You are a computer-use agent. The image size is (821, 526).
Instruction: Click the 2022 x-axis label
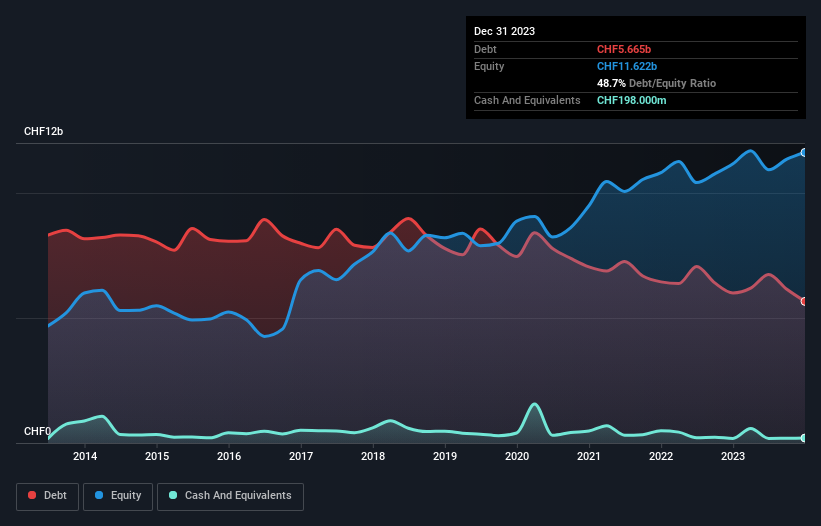[661, 456]
